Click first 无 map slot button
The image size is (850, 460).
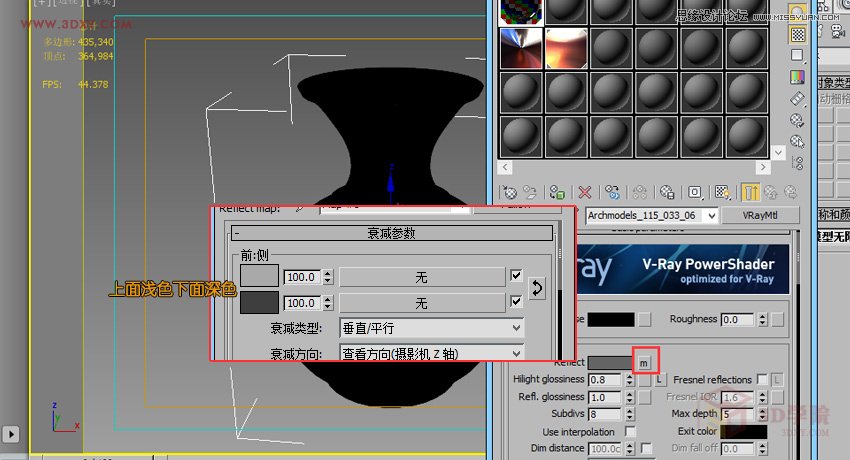(422, 277)
